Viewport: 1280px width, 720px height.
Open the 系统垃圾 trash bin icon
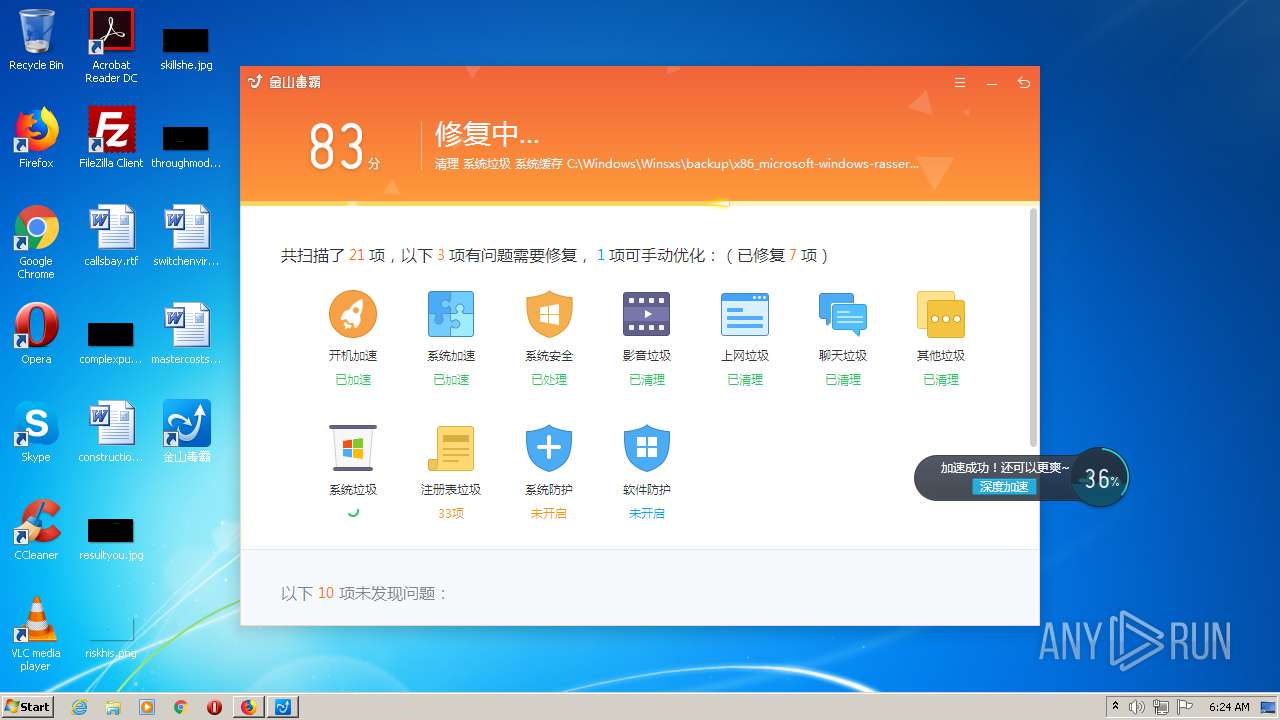353,448
